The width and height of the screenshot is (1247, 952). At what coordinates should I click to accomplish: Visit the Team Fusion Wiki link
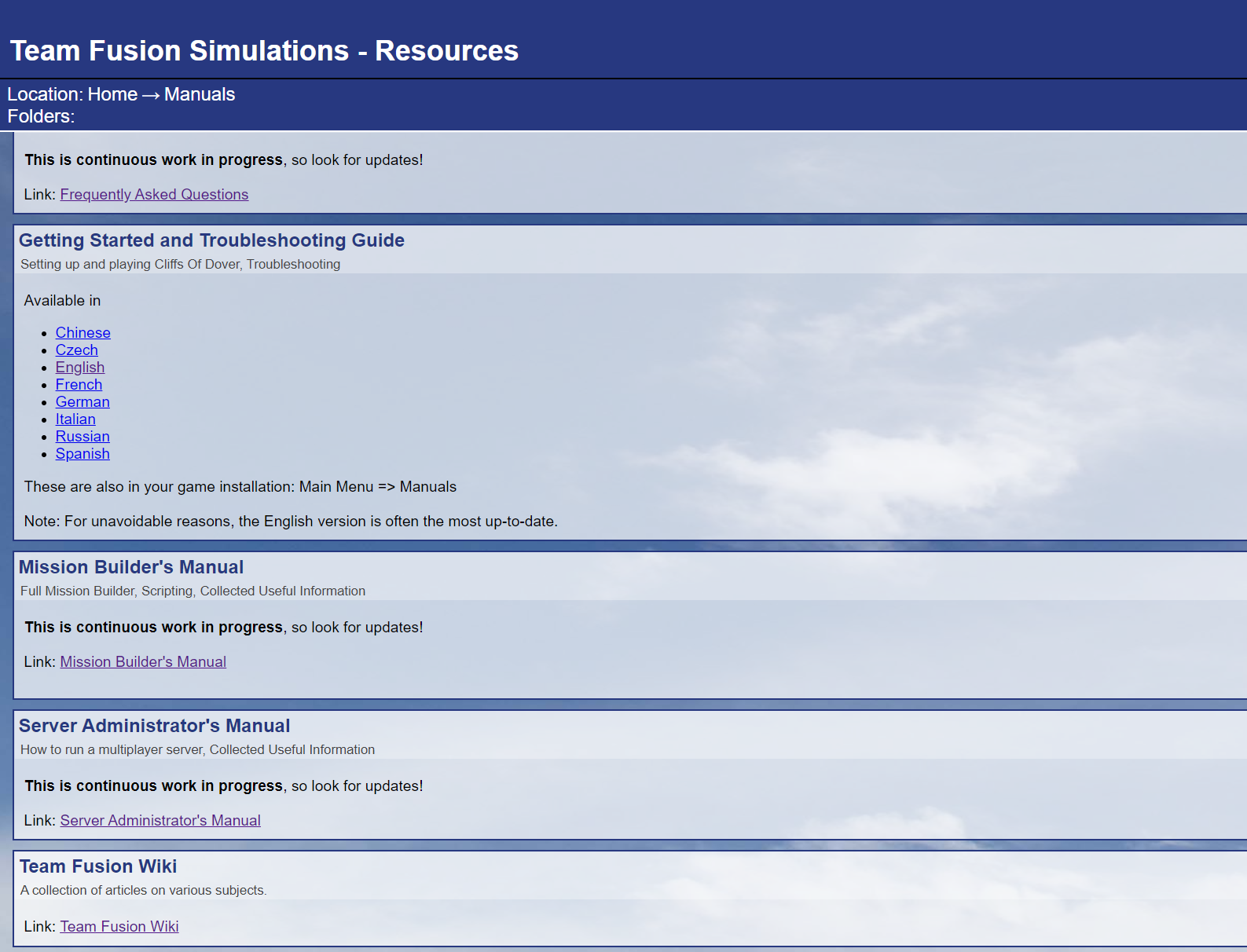(x=119, y=926)
